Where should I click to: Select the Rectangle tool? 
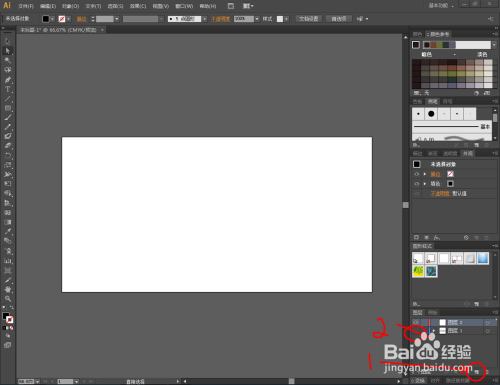(x=7, y=108)
